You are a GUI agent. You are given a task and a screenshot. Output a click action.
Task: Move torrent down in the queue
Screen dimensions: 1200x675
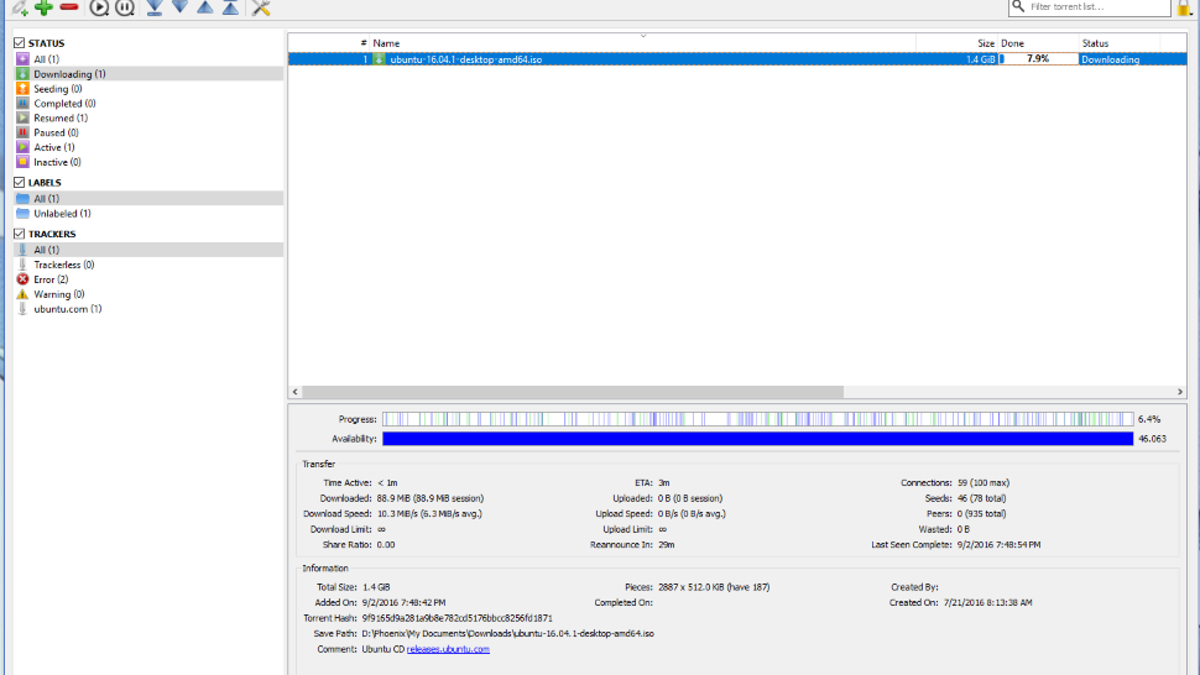180,7
